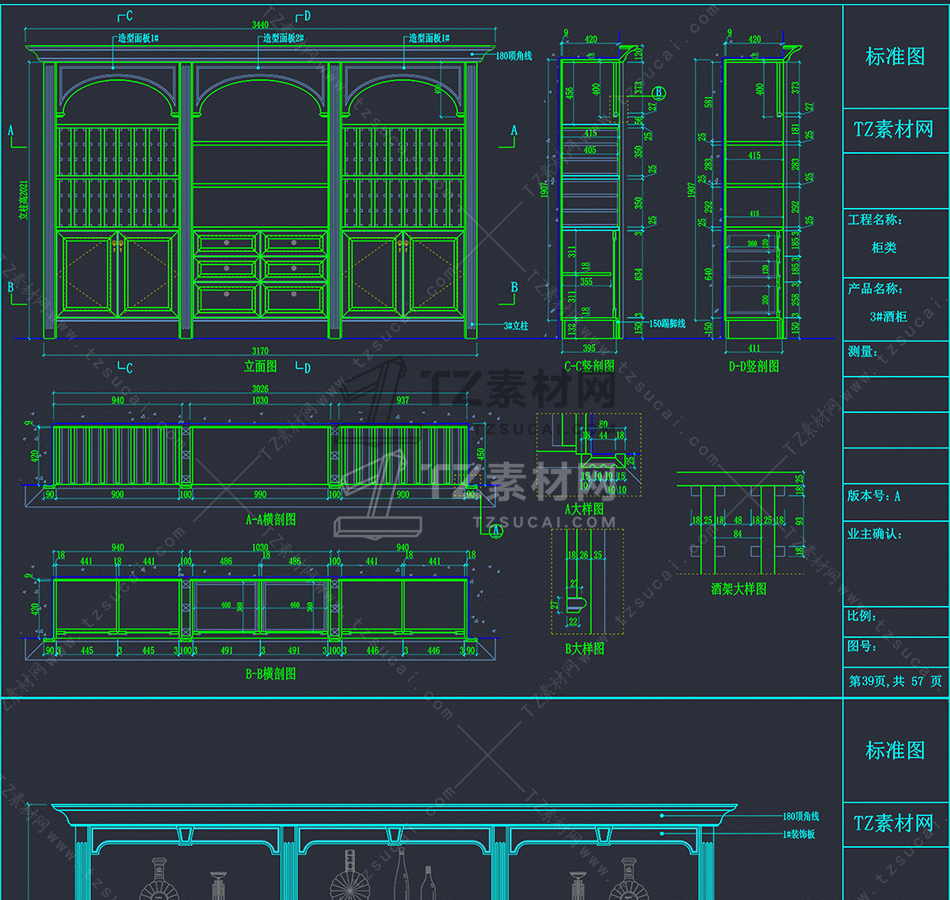Screen dimensions: 950x900
Task: Select the B大样图 detail label
Action: (x=584, y=648)
